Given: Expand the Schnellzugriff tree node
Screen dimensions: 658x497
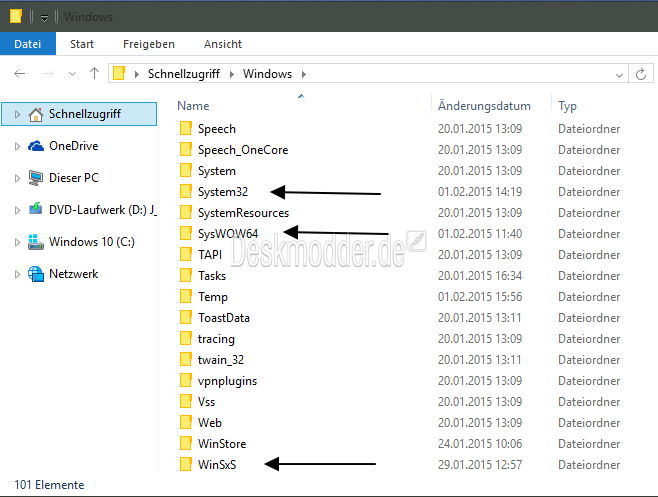Looking at the screenshot, I should pos(17,114).
